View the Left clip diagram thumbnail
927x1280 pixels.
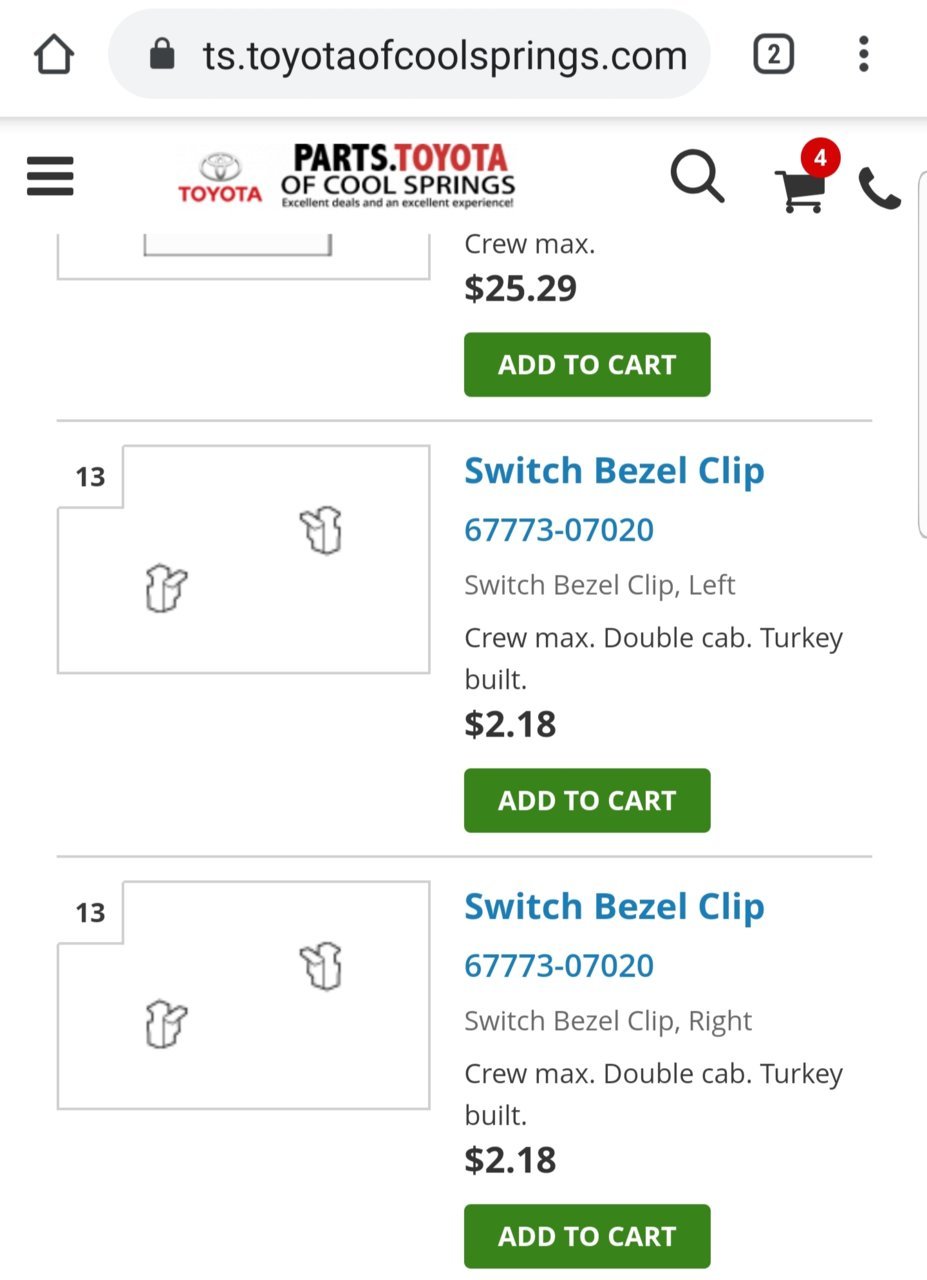243,559
